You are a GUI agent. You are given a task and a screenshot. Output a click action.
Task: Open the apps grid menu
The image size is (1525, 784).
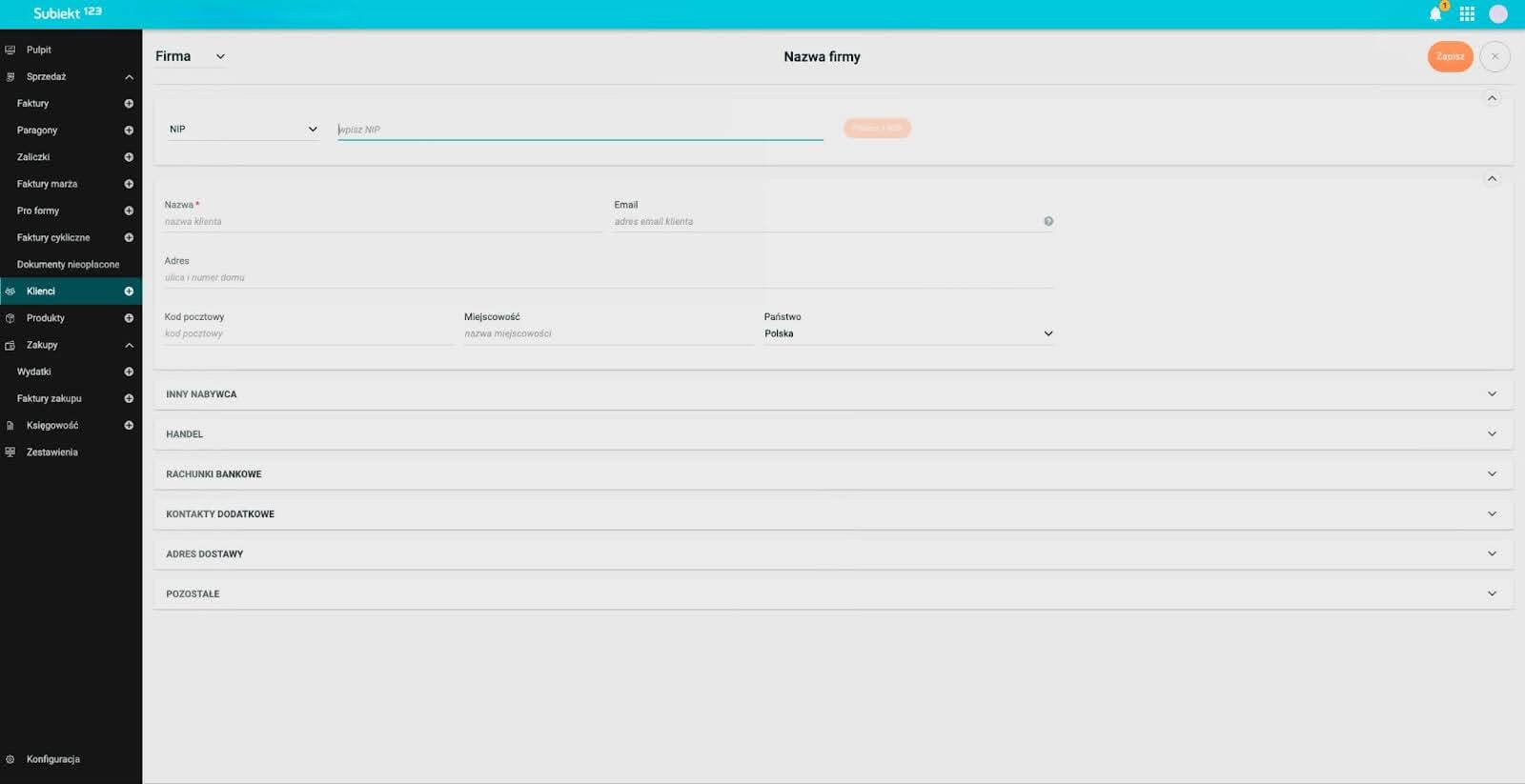[x=1467, y=13]
